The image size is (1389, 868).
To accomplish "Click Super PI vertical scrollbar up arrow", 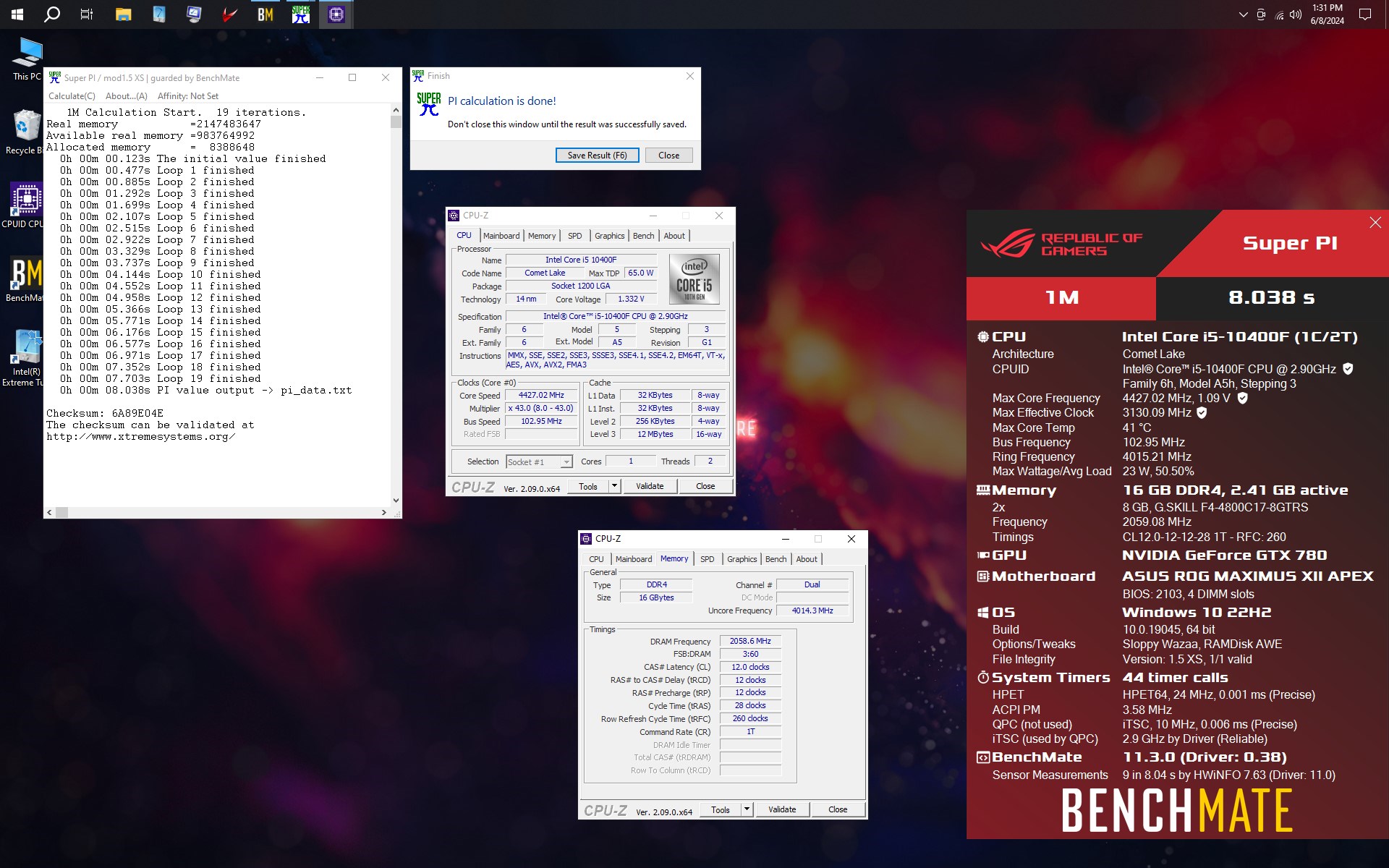I will 396,110.
